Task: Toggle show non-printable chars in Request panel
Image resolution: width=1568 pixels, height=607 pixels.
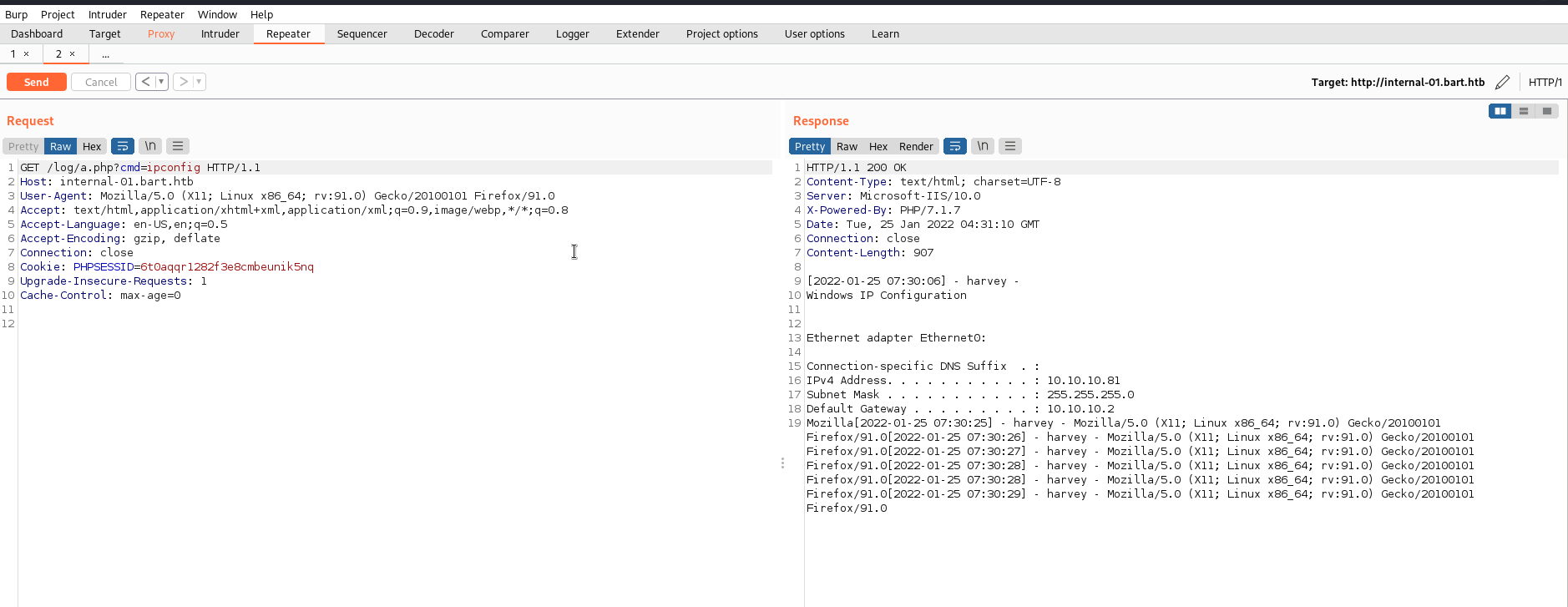Action: [x=150, y=146]
